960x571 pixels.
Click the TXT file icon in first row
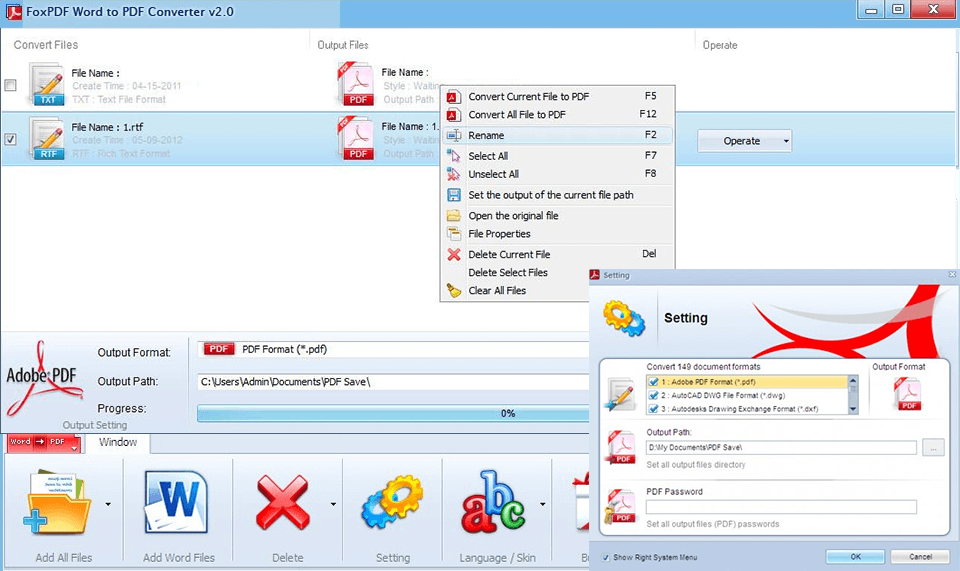47,84
